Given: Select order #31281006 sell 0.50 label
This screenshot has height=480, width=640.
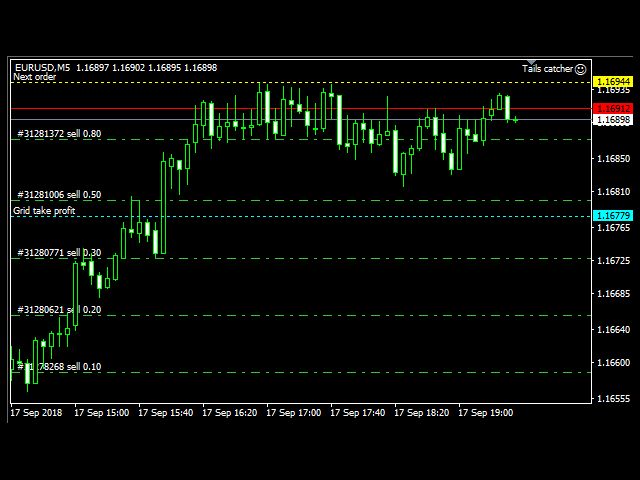Looking at the screenshot, I should point(59,195).
